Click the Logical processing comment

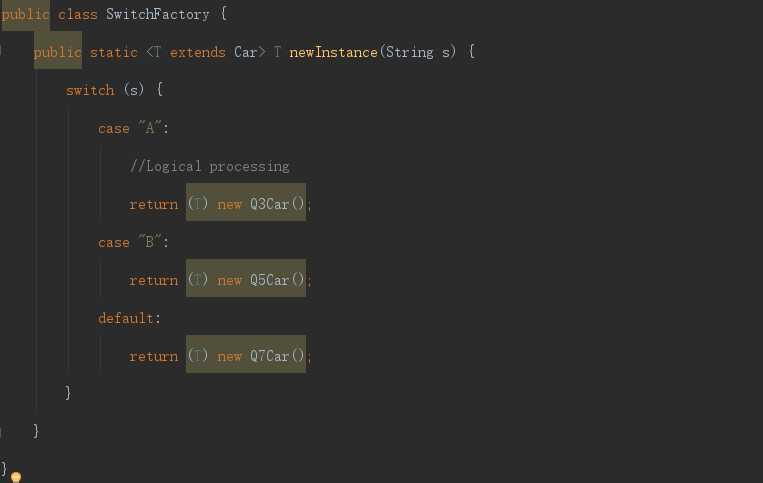210,166
